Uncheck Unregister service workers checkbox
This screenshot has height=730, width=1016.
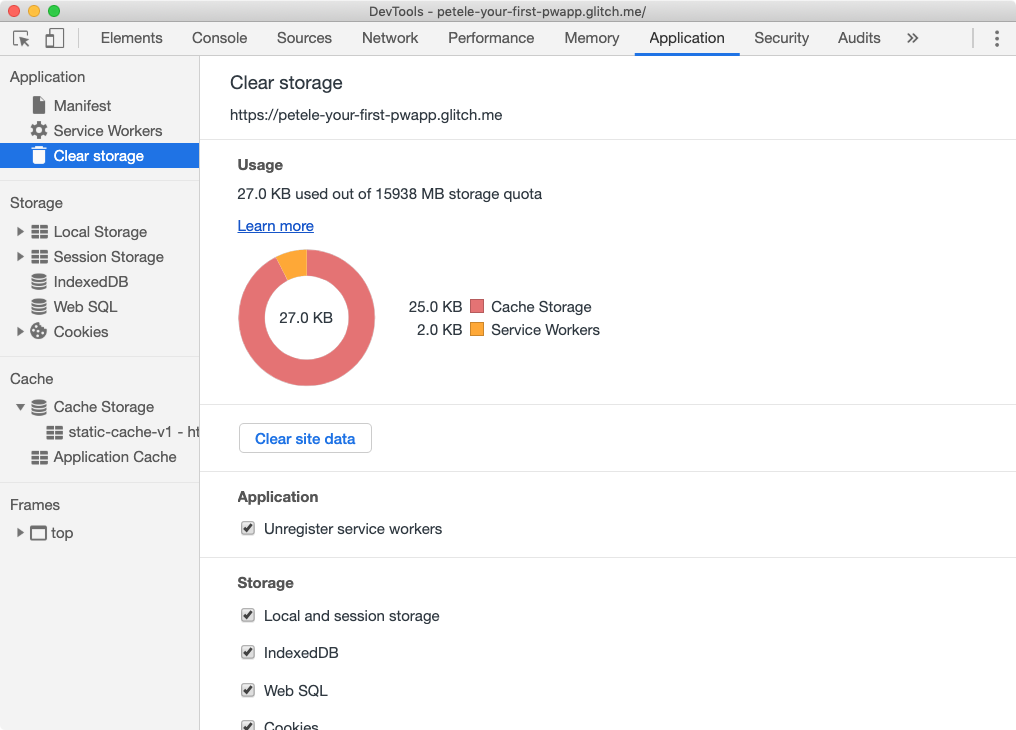248,528
